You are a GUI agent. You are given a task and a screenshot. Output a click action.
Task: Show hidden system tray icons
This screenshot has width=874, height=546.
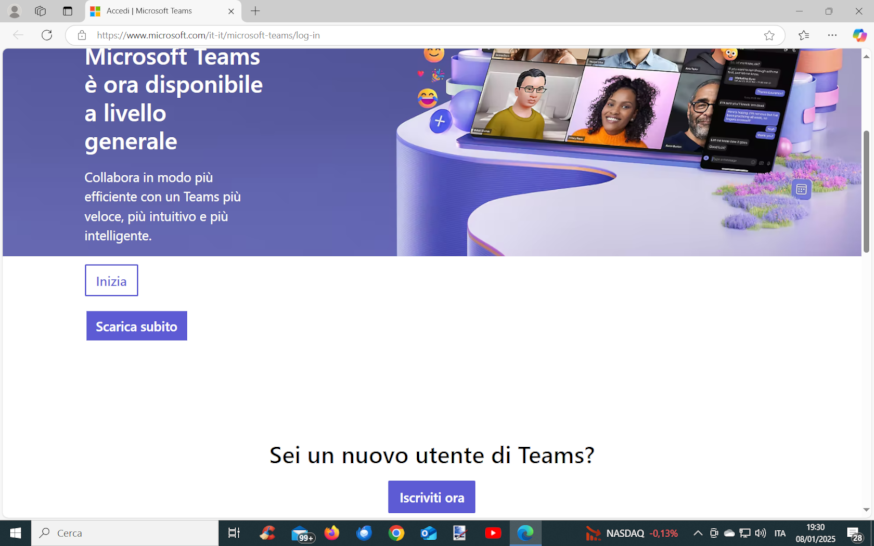coord(697,533)
